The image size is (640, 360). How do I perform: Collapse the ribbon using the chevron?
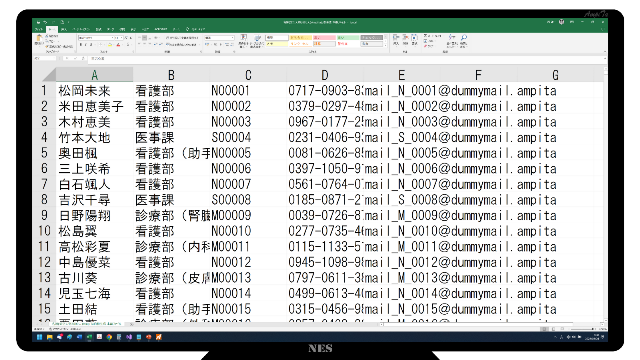pos(604,52)
